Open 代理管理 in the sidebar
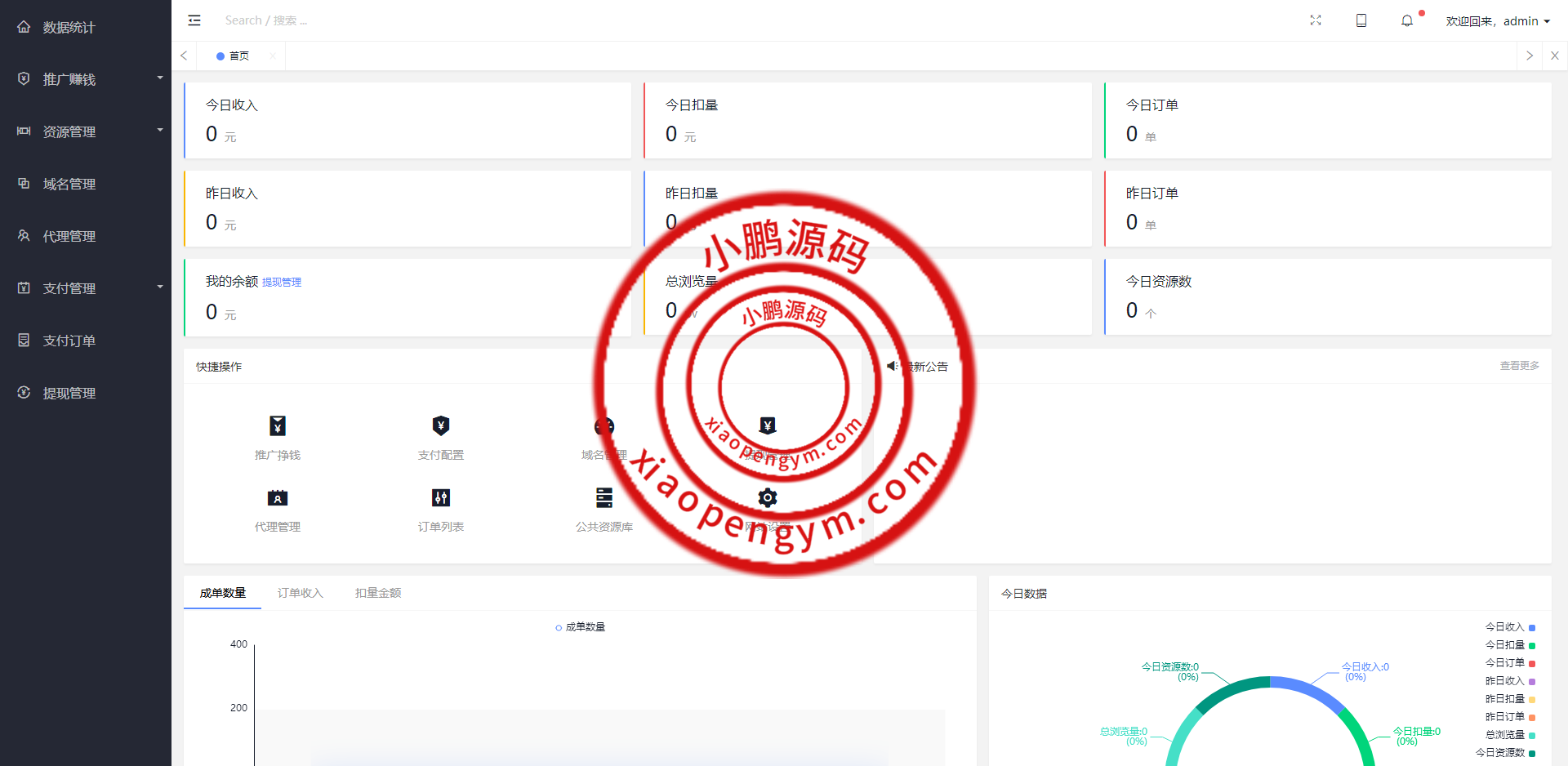The width and height of the screenshot is (1568, 766). click(x=69, y=236)
